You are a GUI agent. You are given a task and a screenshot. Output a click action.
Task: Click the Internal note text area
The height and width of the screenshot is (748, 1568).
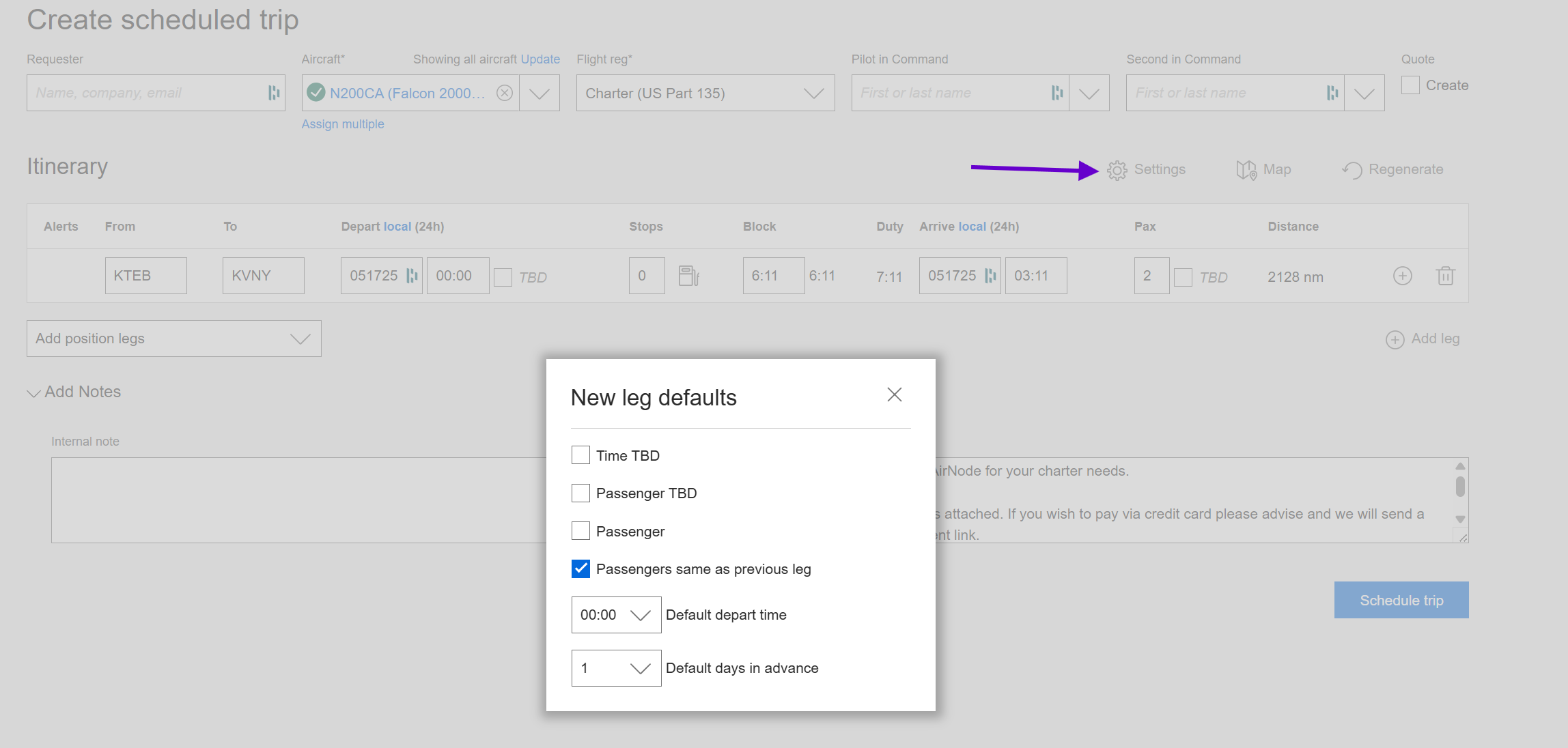[x=298, y=500]
